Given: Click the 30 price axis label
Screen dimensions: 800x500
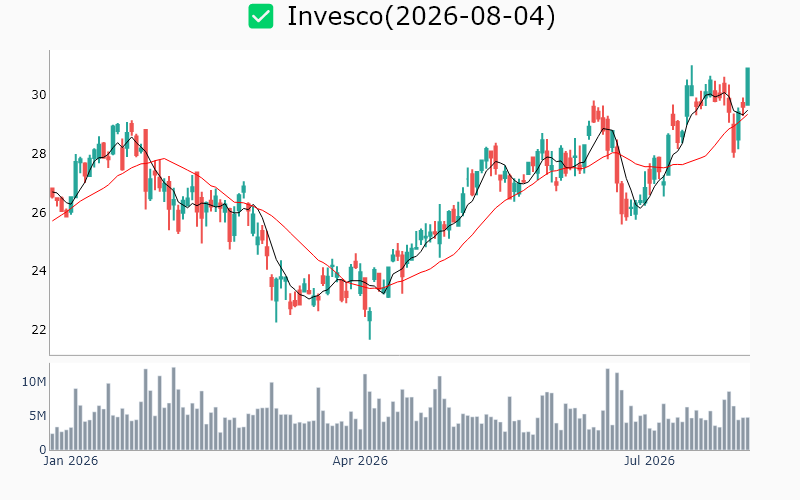Looking at the screenshot, I should click(x=39, y=95).
